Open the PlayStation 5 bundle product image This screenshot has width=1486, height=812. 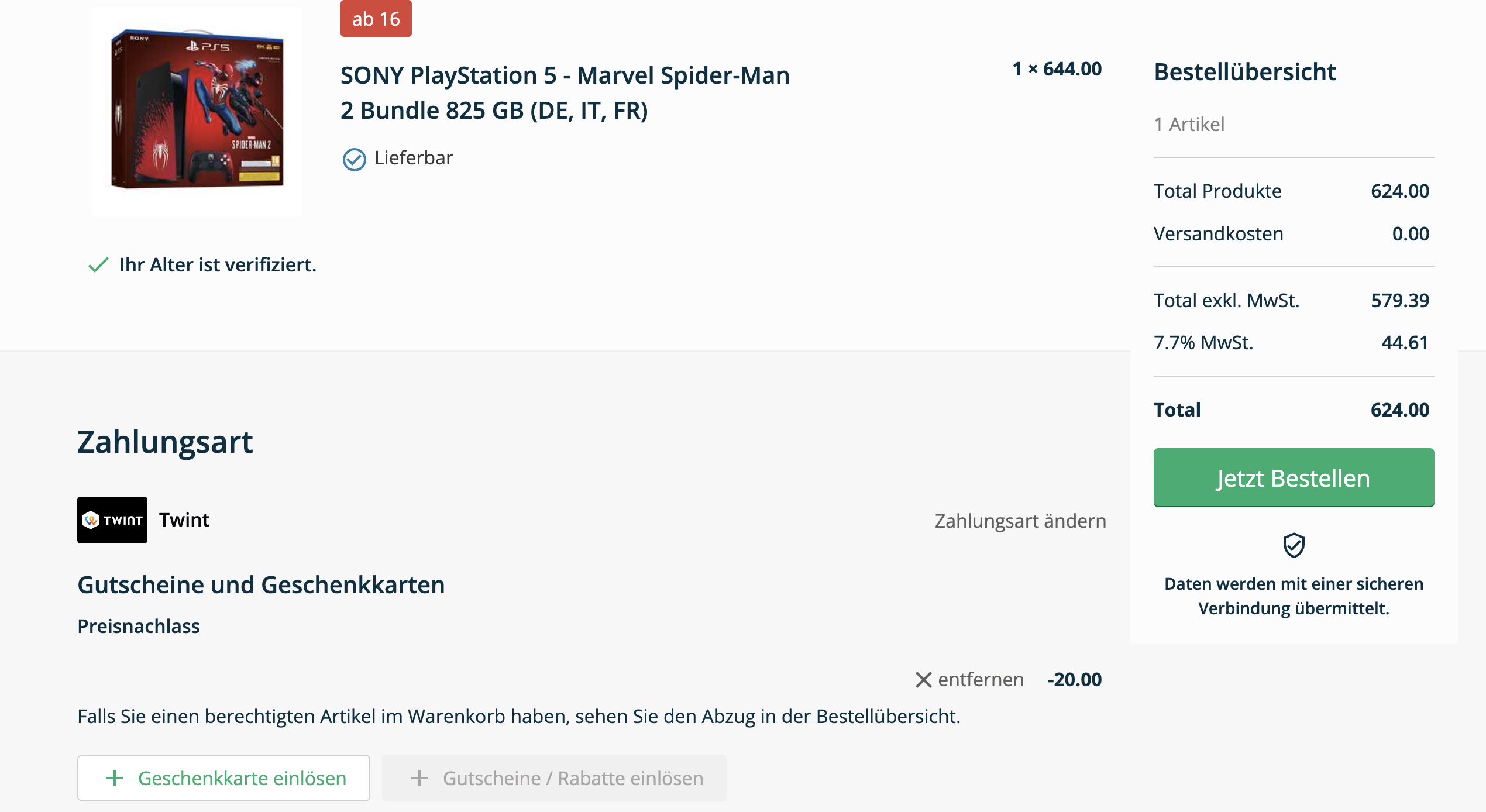coord(197,110)
